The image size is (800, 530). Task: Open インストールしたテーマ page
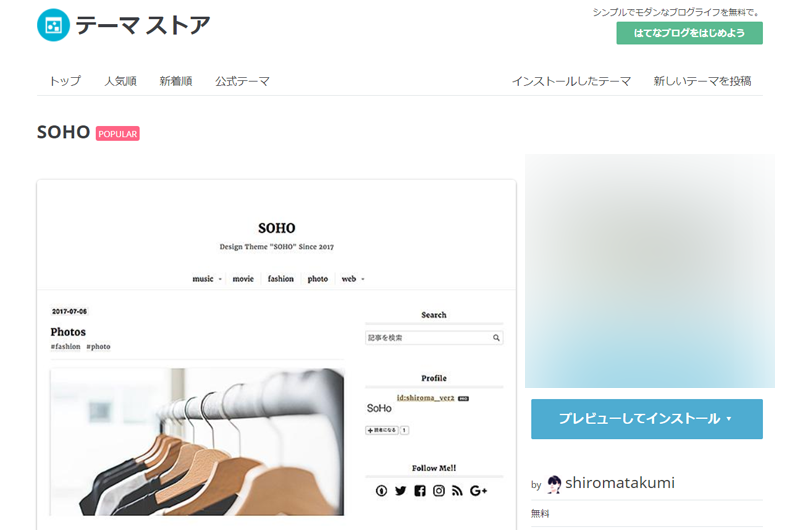point(571,81)
